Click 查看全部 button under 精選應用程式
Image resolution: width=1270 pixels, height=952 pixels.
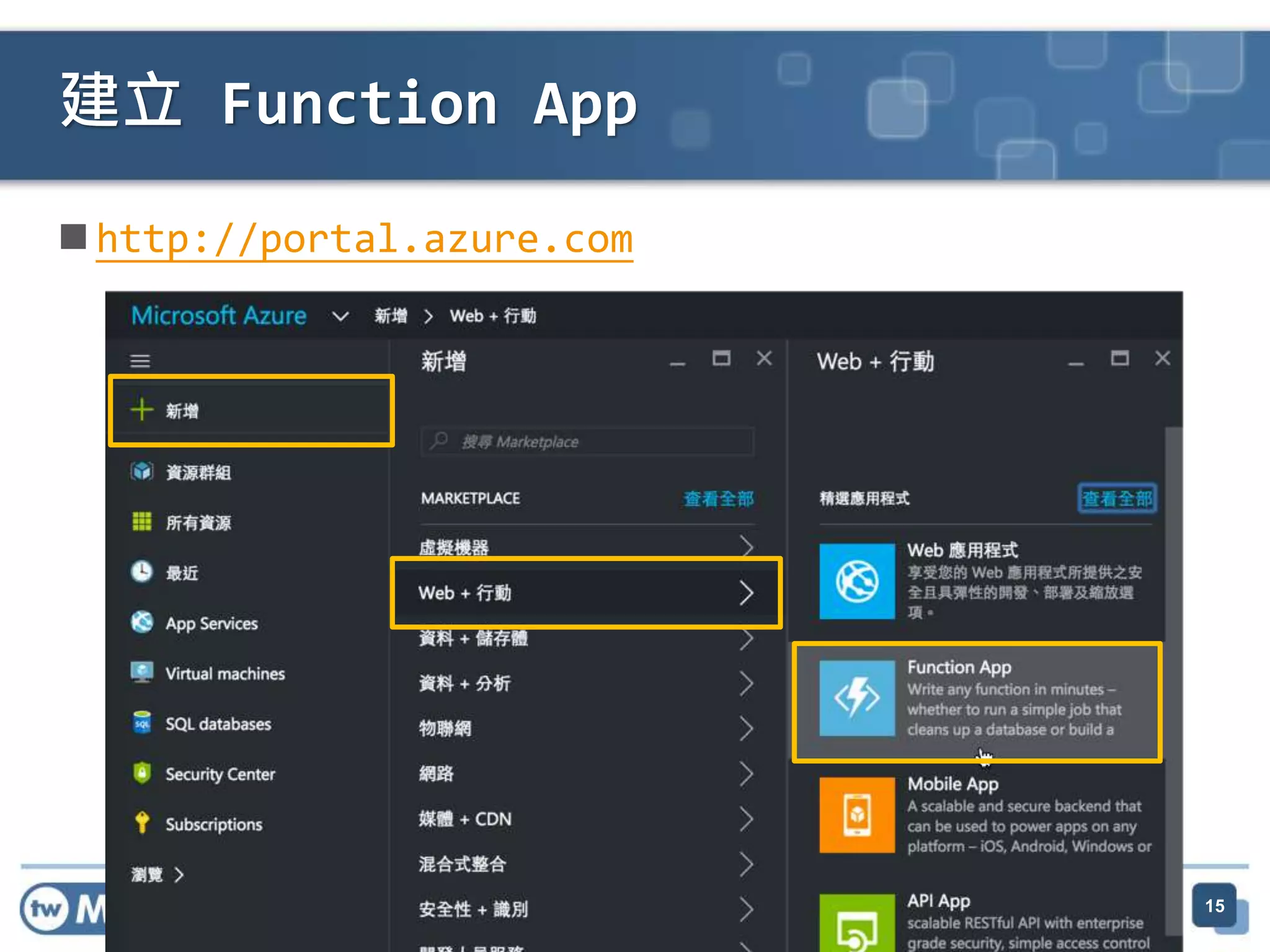1117,498
